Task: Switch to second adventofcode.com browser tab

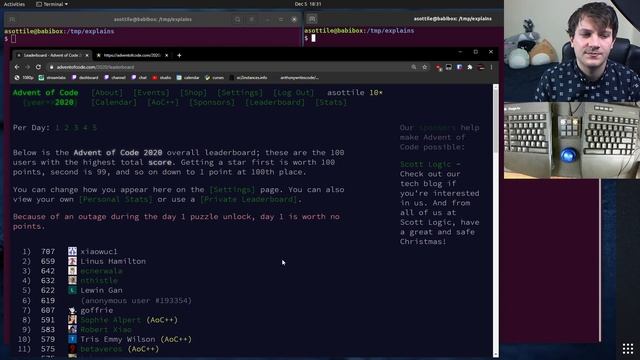Action: (132, 55)
